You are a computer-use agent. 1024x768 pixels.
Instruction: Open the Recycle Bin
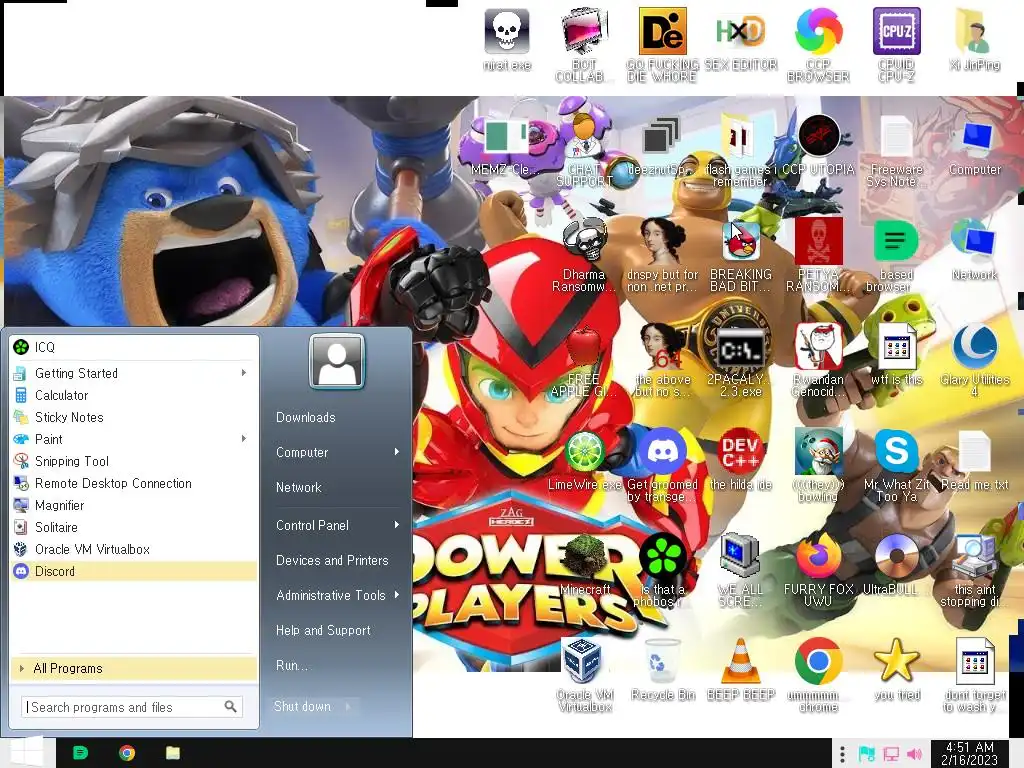click(662, 663)
